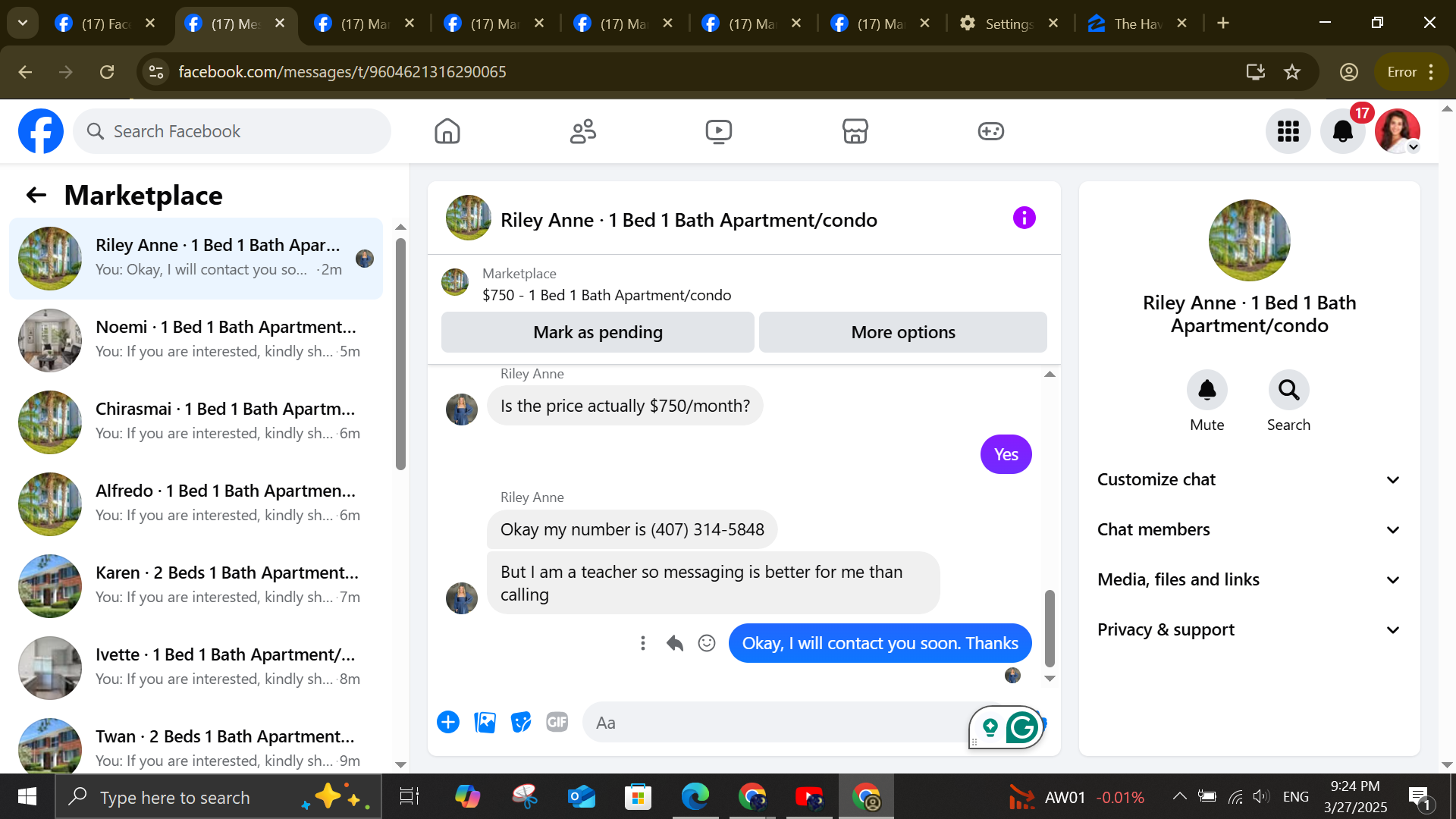Open the Noemi conversation
The width and height of the screenshot is (1456, 819).
(196, 340)
